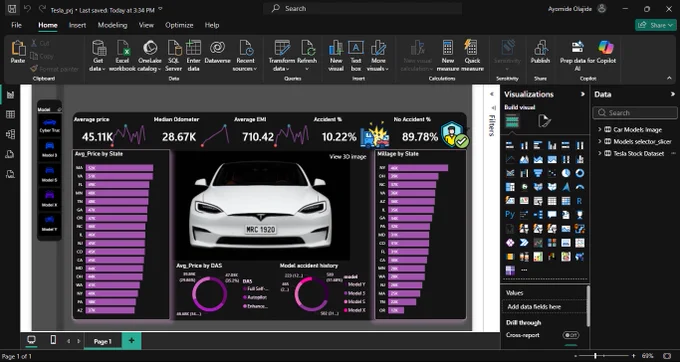The image size is (680, 362).
Task: Select the Line chart visual type
Action: [x=510, y=159]
